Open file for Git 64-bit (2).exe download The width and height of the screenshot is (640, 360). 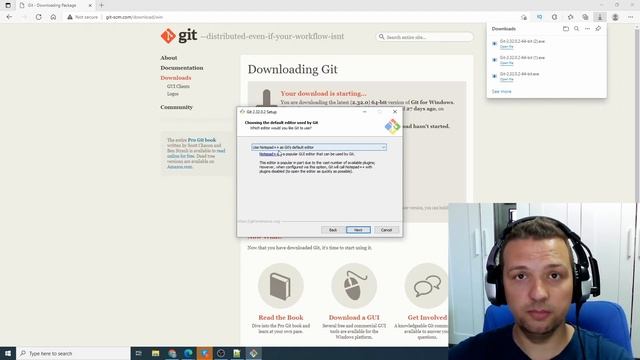click(x=507, y=47)
